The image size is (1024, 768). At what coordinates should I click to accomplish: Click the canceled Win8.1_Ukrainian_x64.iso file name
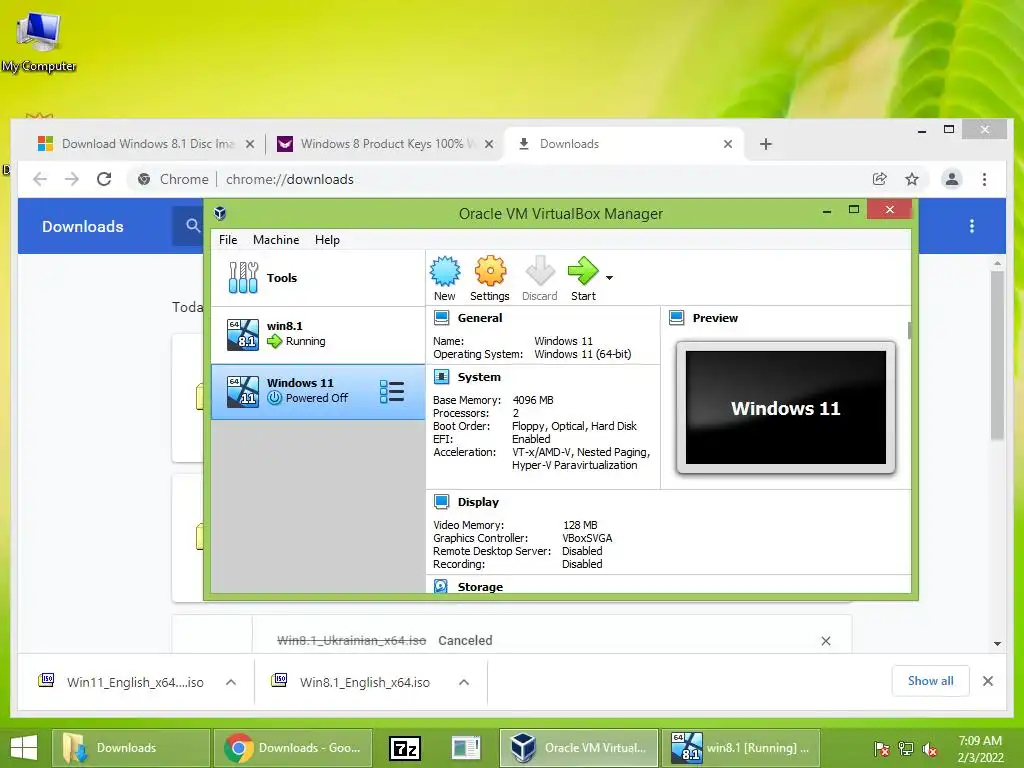[351, 641]
